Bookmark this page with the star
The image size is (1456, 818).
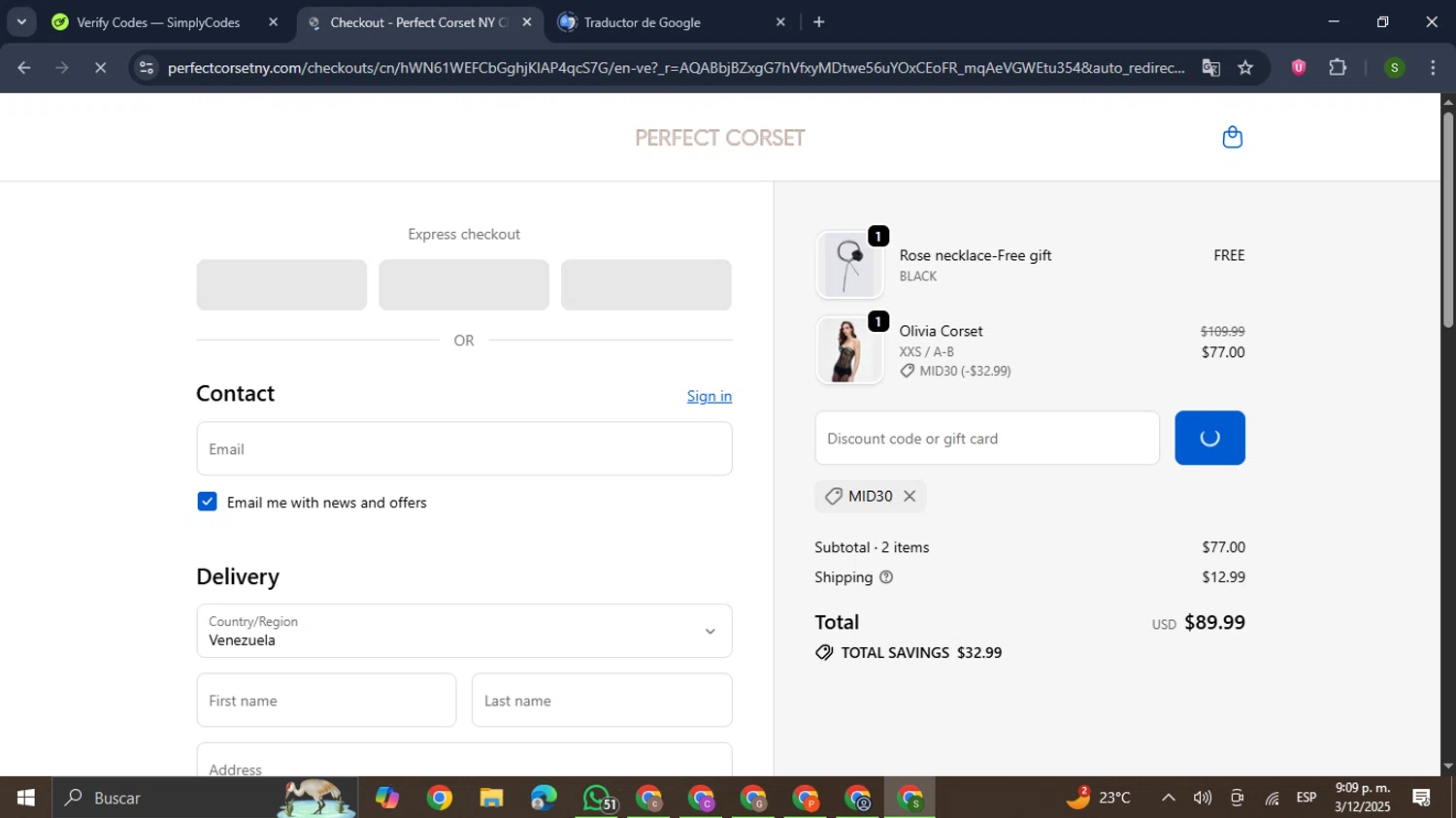pos(1245,68)
